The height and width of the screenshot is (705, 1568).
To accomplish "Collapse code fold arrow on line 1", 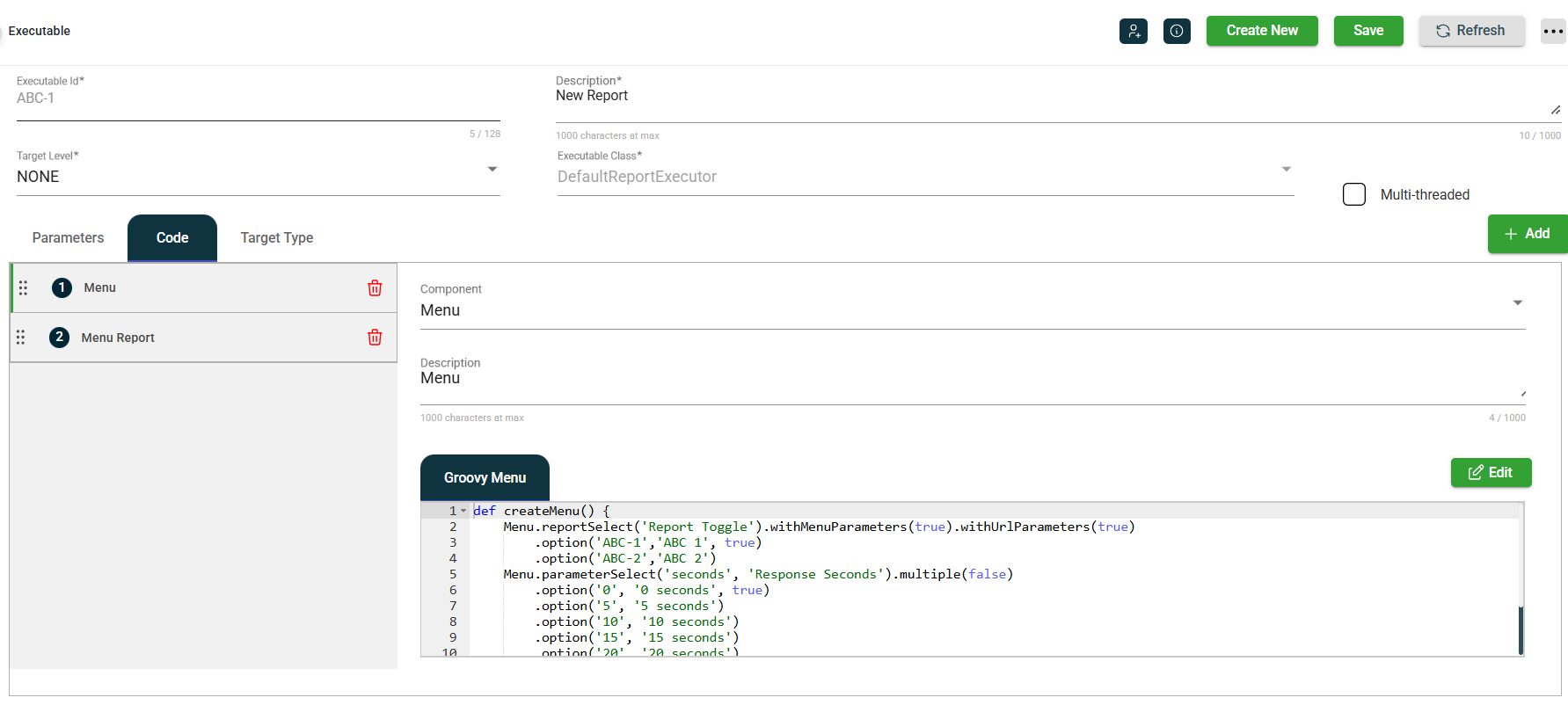I will 463,511.
